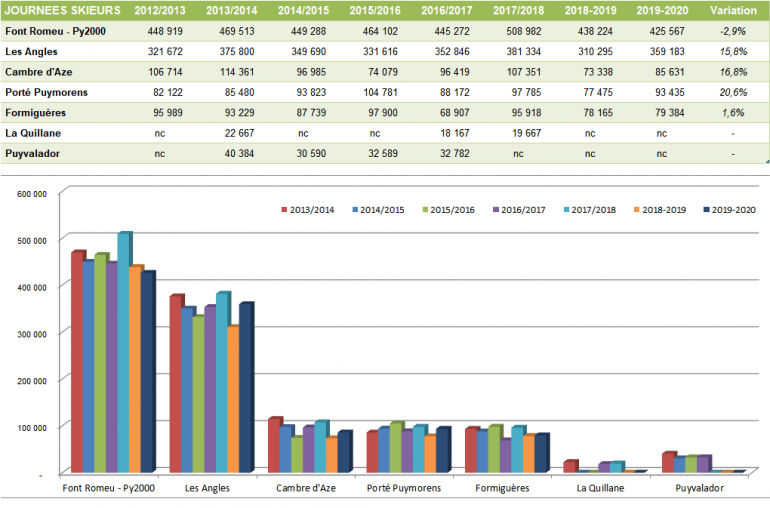Click the 20,6% variation value
The image size is (770, 508).
733,92
